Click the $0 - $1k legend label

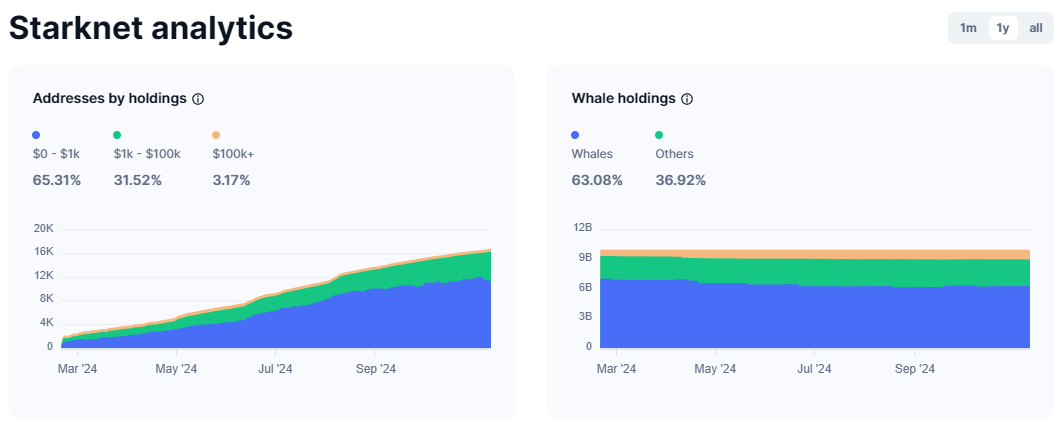pos(56,154)
